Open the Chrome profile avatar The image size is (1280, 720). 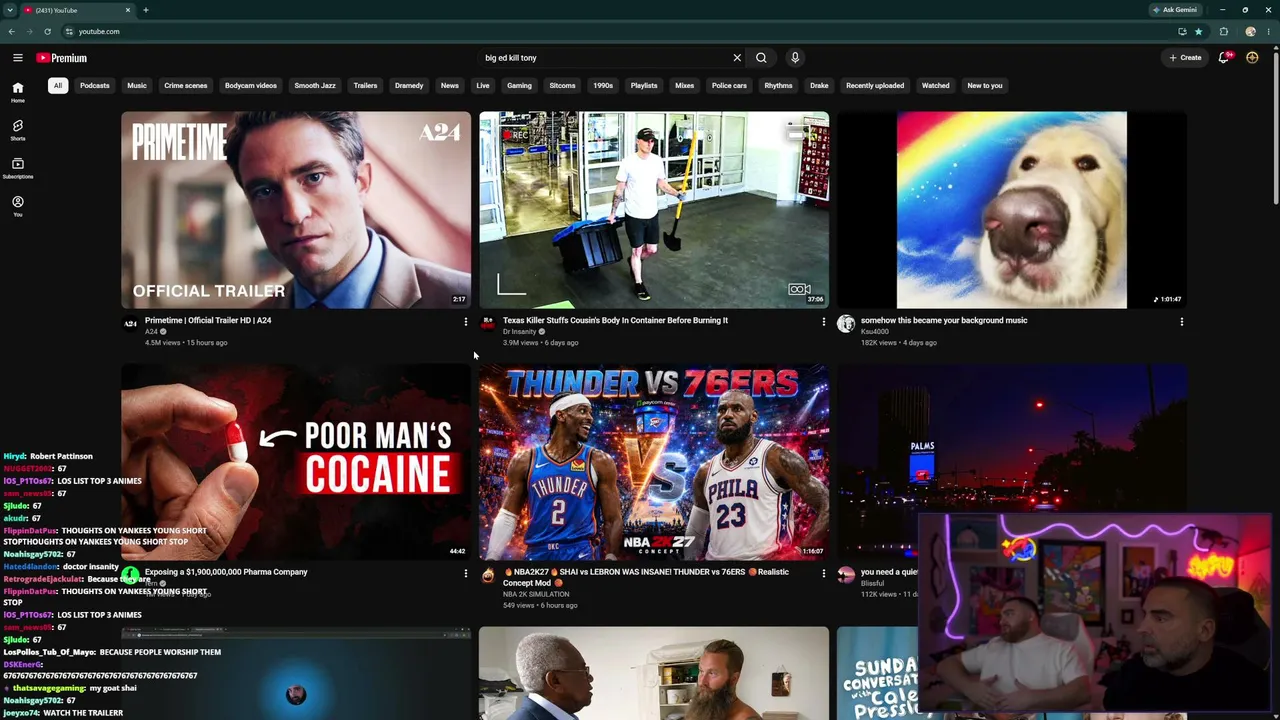(1250, 31)
